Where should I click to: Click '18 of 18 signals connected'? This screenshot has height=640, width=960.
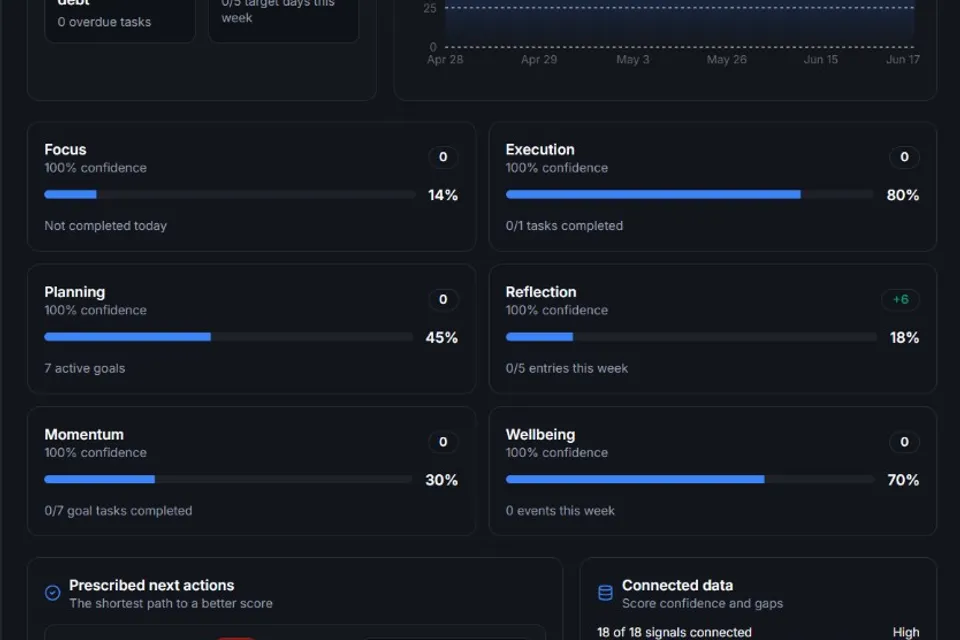coord(674,633)
